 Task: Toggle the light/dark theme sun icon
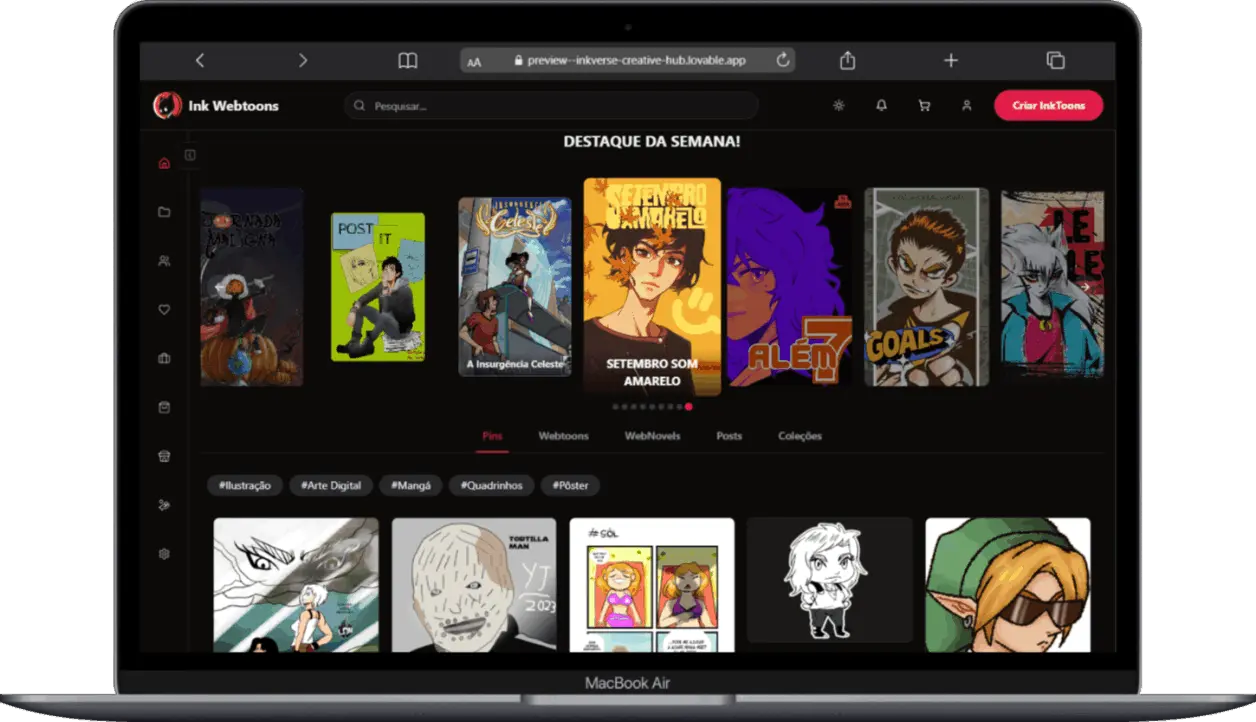[838, 105]
